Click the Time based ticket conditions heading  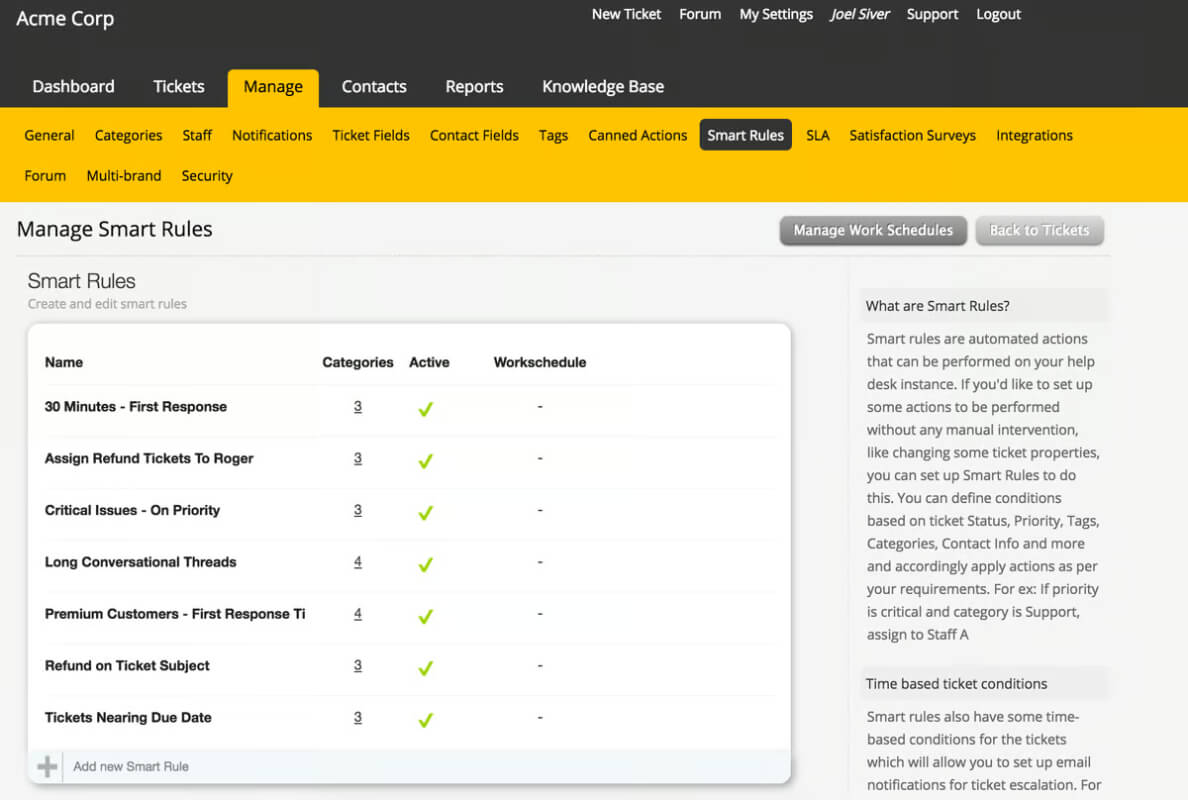(x=956, y=683)
